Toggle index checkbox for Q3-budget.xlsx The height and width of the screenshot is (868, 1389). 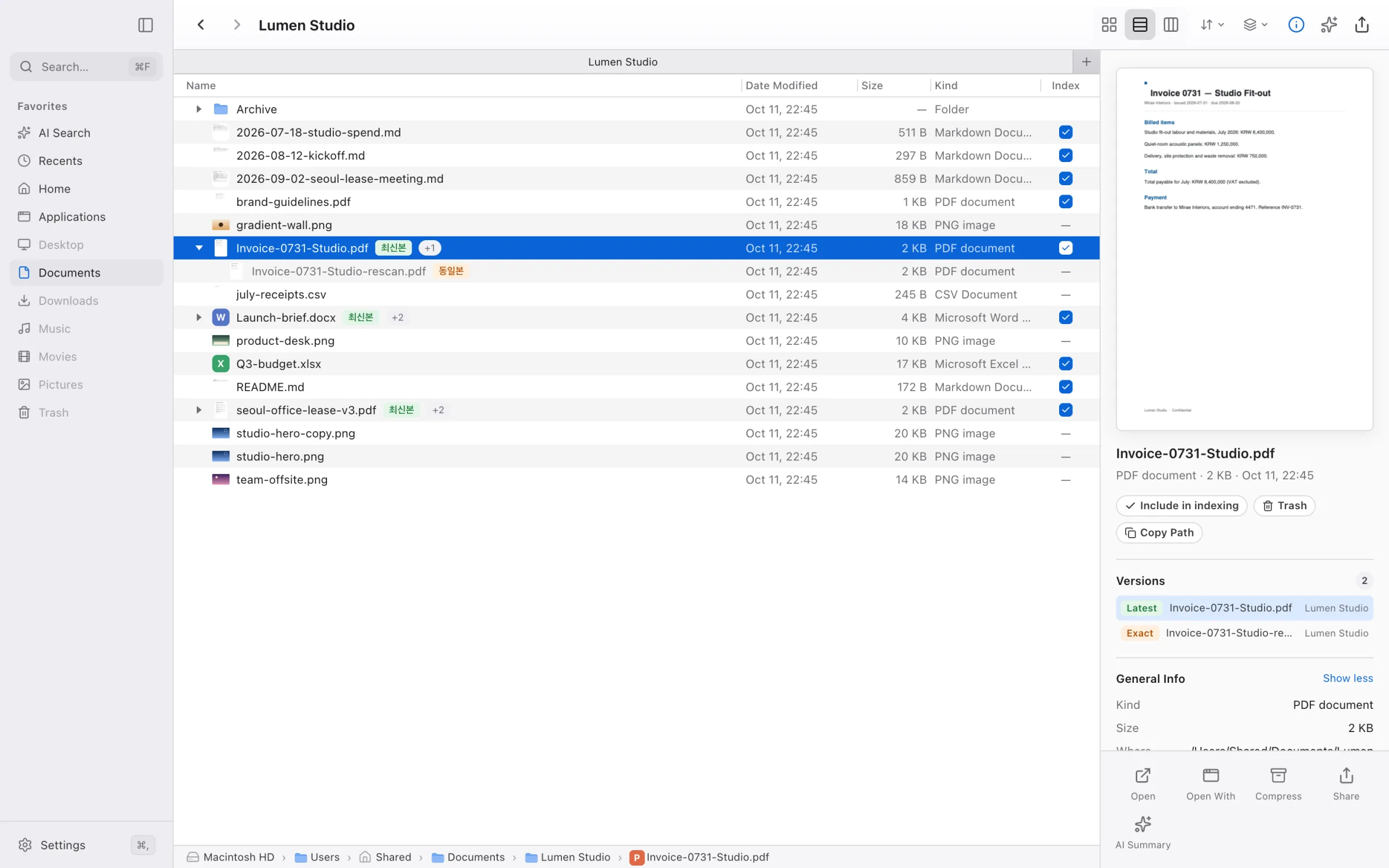[x=1065, y=364]
